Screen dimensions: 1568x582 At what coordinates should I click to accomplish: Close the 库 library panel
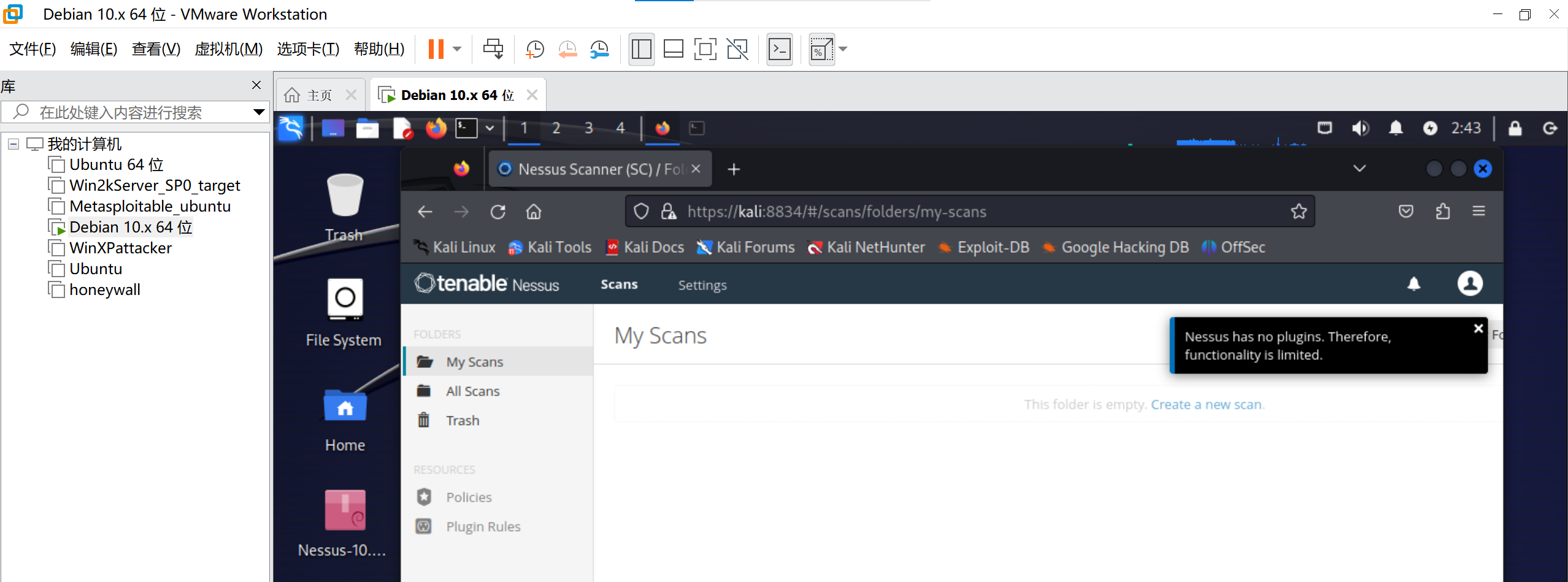256,85
